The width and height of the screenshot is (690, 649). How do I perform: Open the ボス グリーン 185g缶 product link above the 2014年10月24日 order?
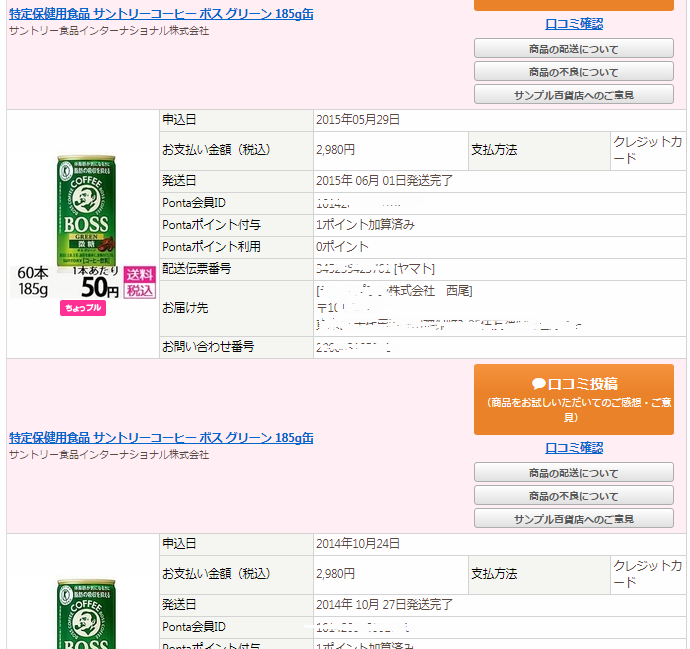161,438
